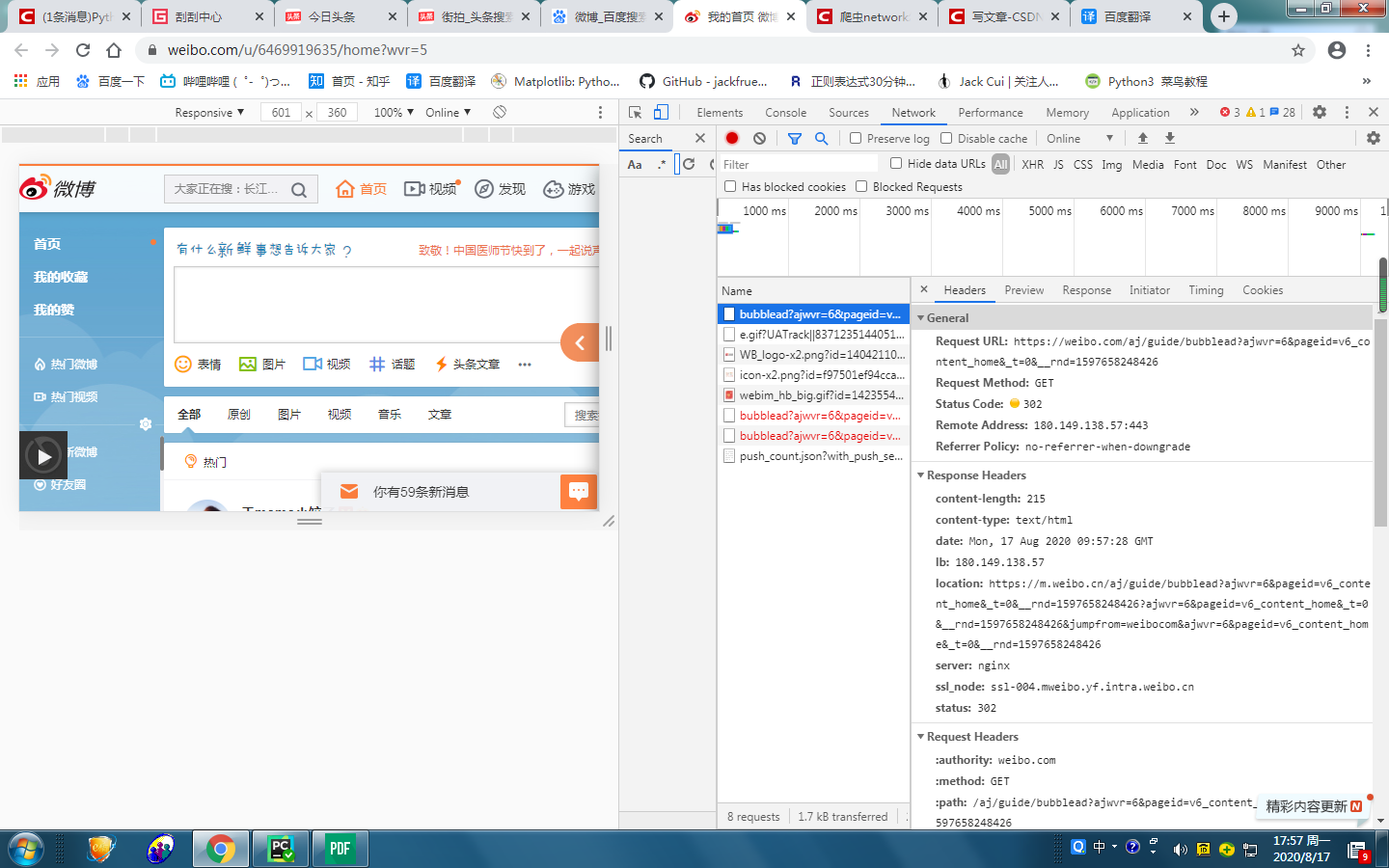This screenshot has height=868, width=1389.
Task: Open DevTools settings gear icon
Action: pyautogui.click(x=1320, y=112)
